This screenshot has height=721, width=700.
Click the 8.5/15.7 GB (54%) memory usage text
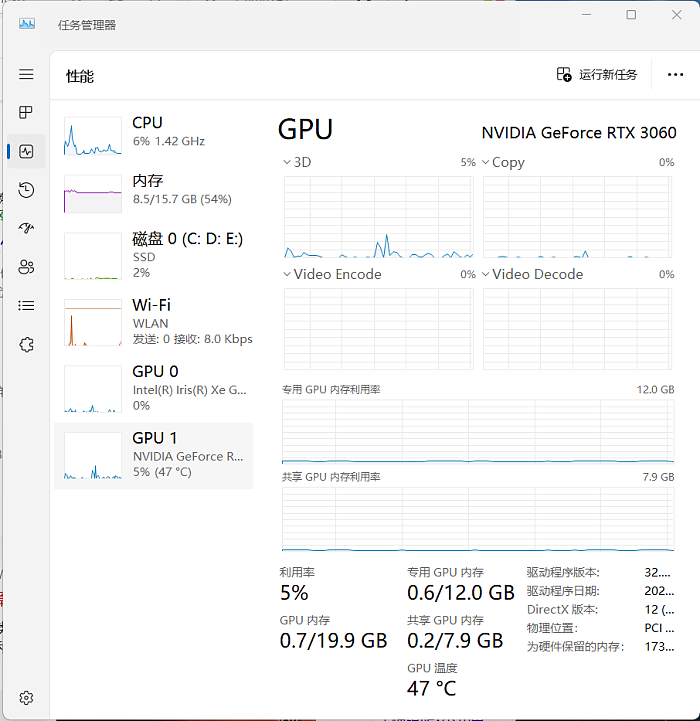pyautogui.click(x=182, y=199)
